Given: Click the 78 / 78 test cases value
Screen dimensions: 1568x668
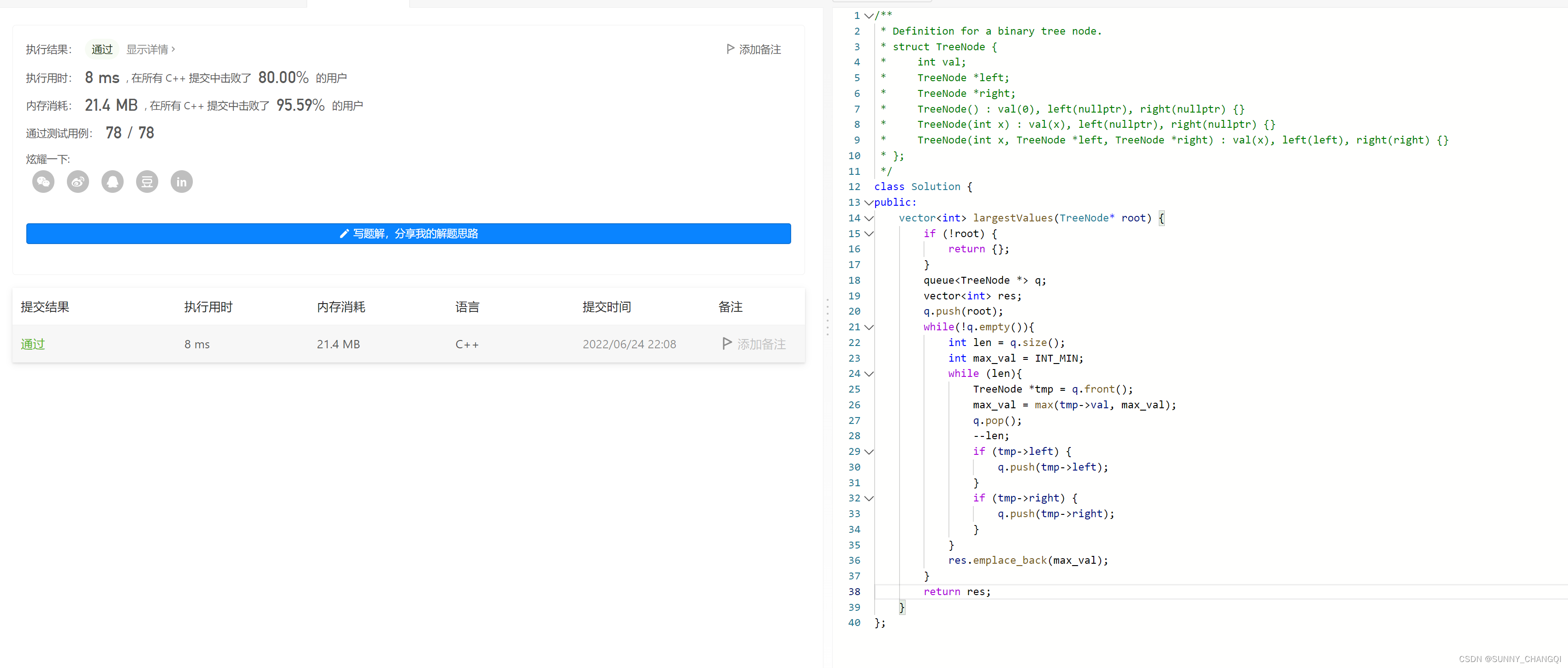Looking at the screenshot, I should click(x=130, y=133).
